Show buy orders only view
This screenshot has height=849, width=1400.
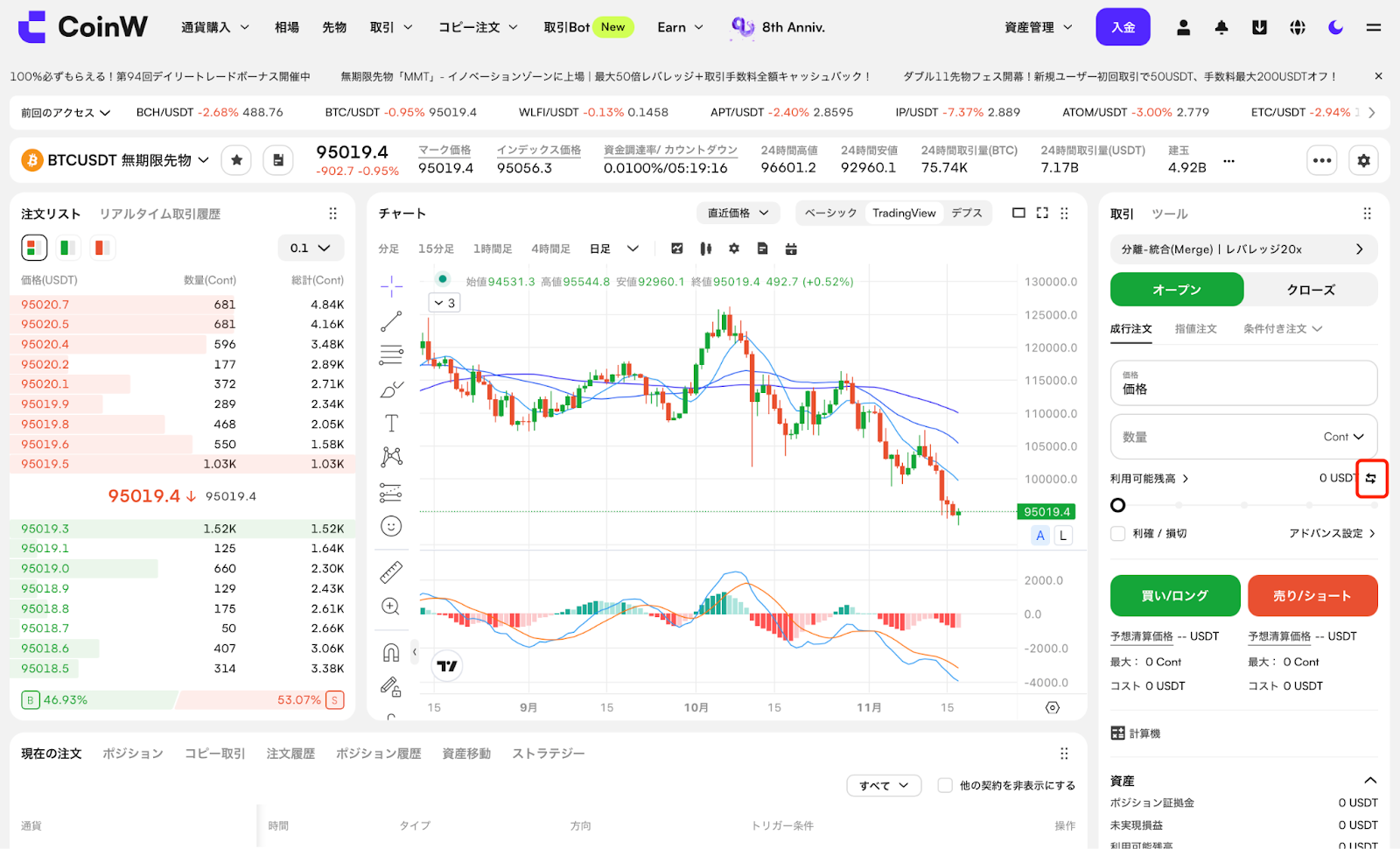click(x=67, y=248)
